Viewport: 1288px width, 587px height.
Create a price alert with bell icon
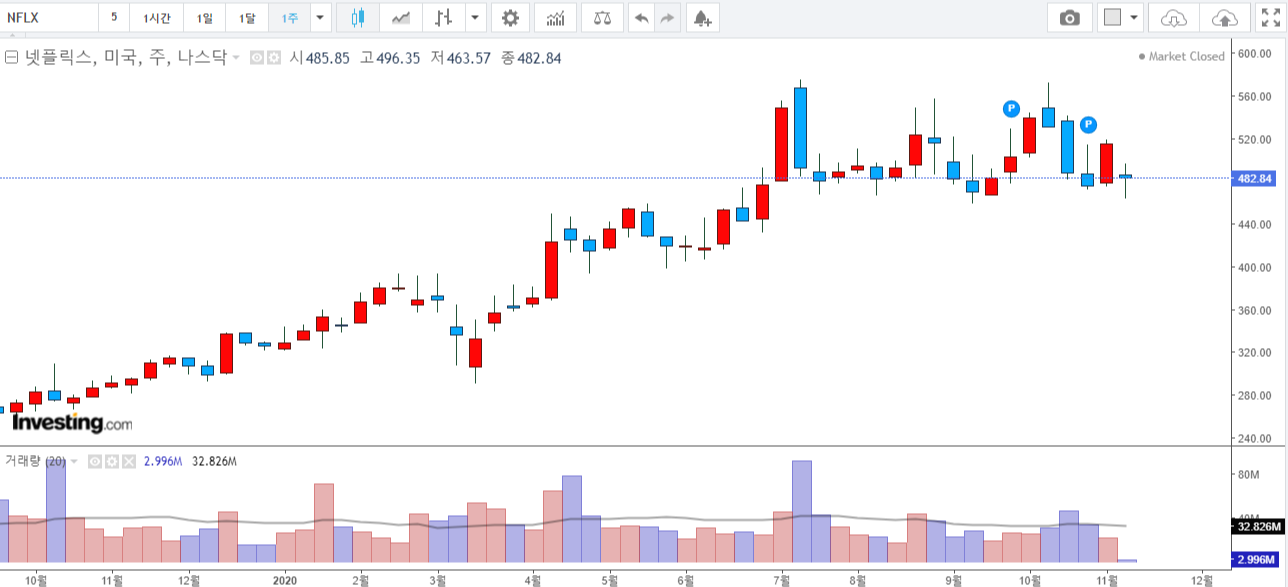pos(702,17)
